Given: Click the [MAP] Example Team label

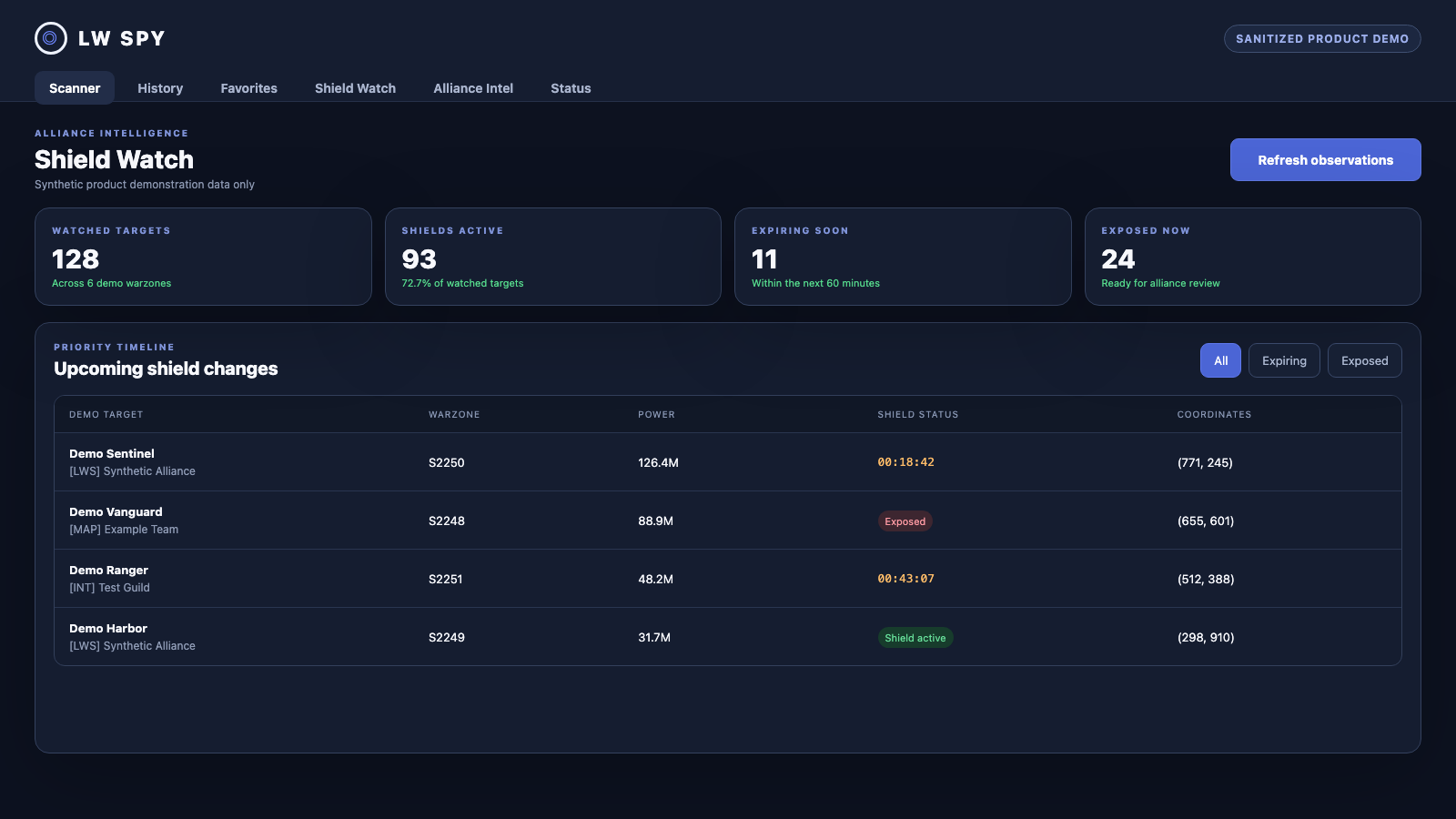Looking at the screenshot, I should (124, 530).
